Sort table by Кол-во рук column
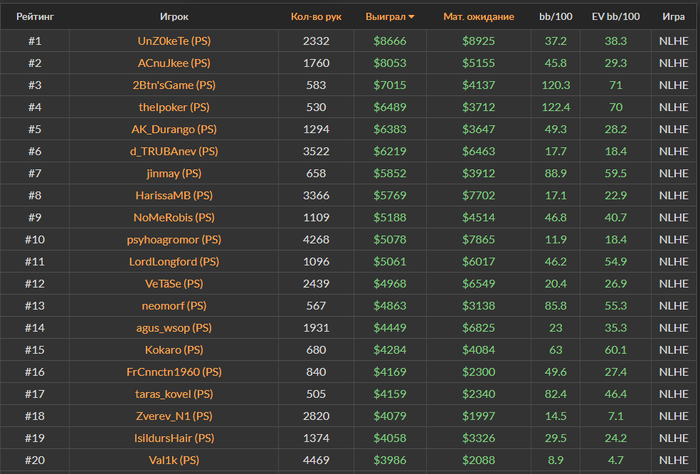 tap(316, 17)
